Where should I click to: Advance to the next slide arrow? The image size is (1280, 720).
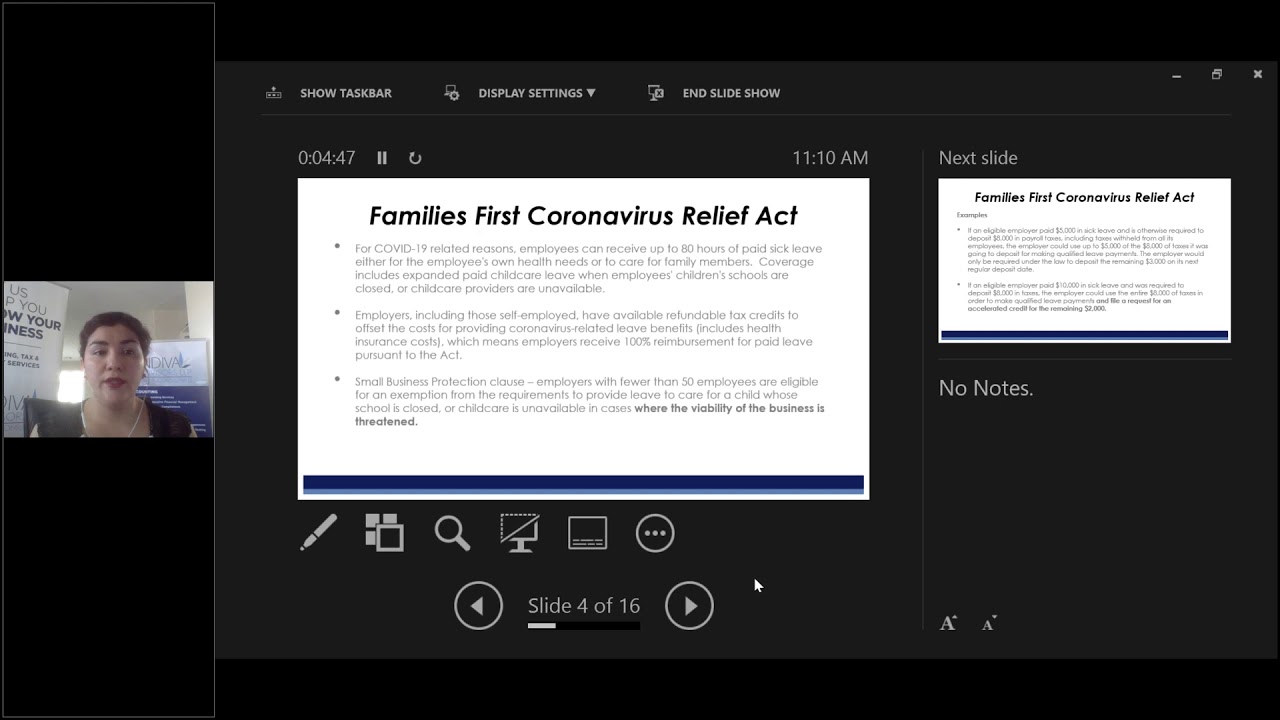[x=689, y=606]
